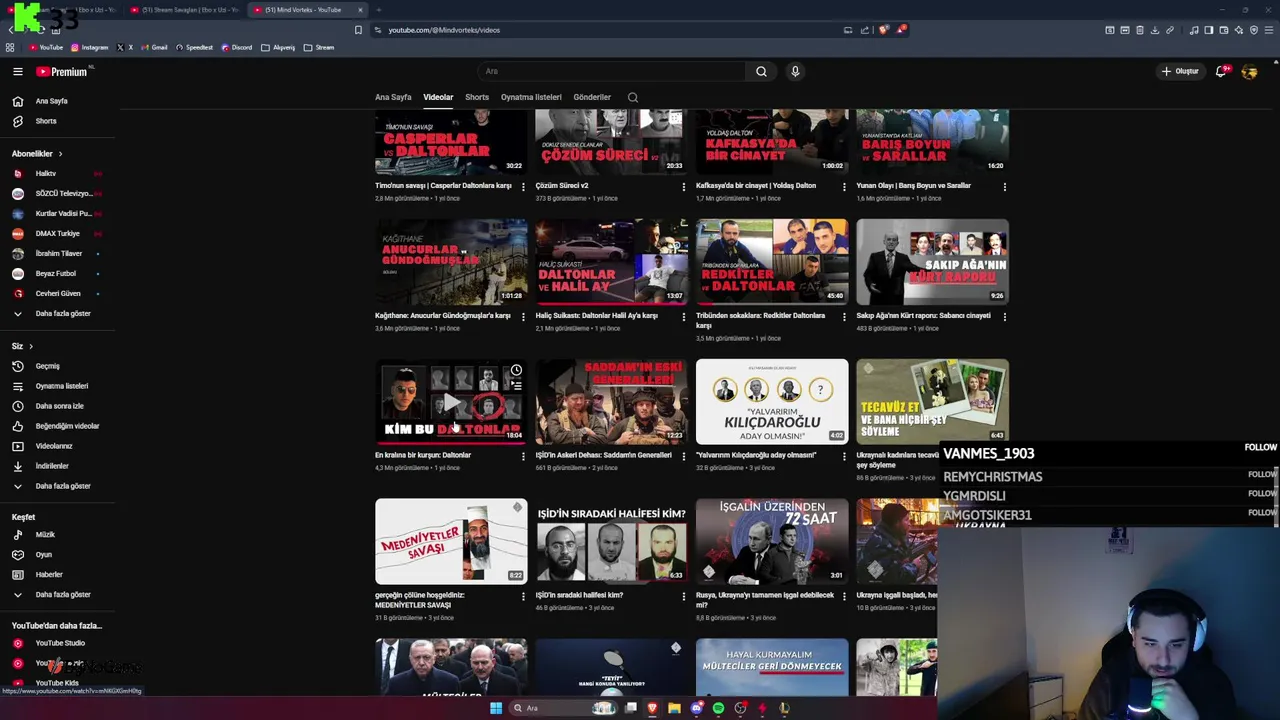Open the YouTube hamburger guide menu

pos(17,71)
